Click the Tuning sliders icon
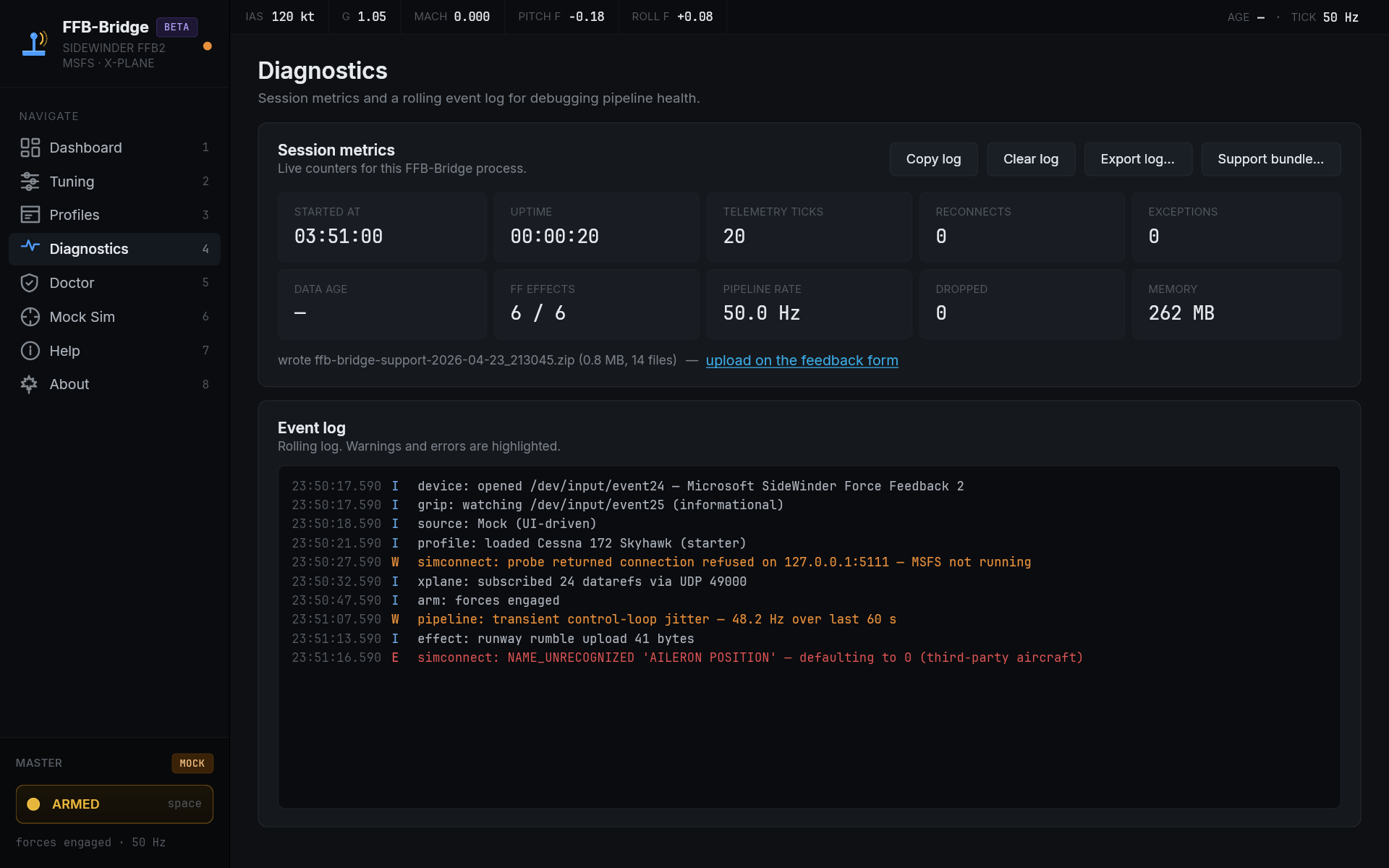The width and height of the screenshot is (1389, 868). point(30,182)
